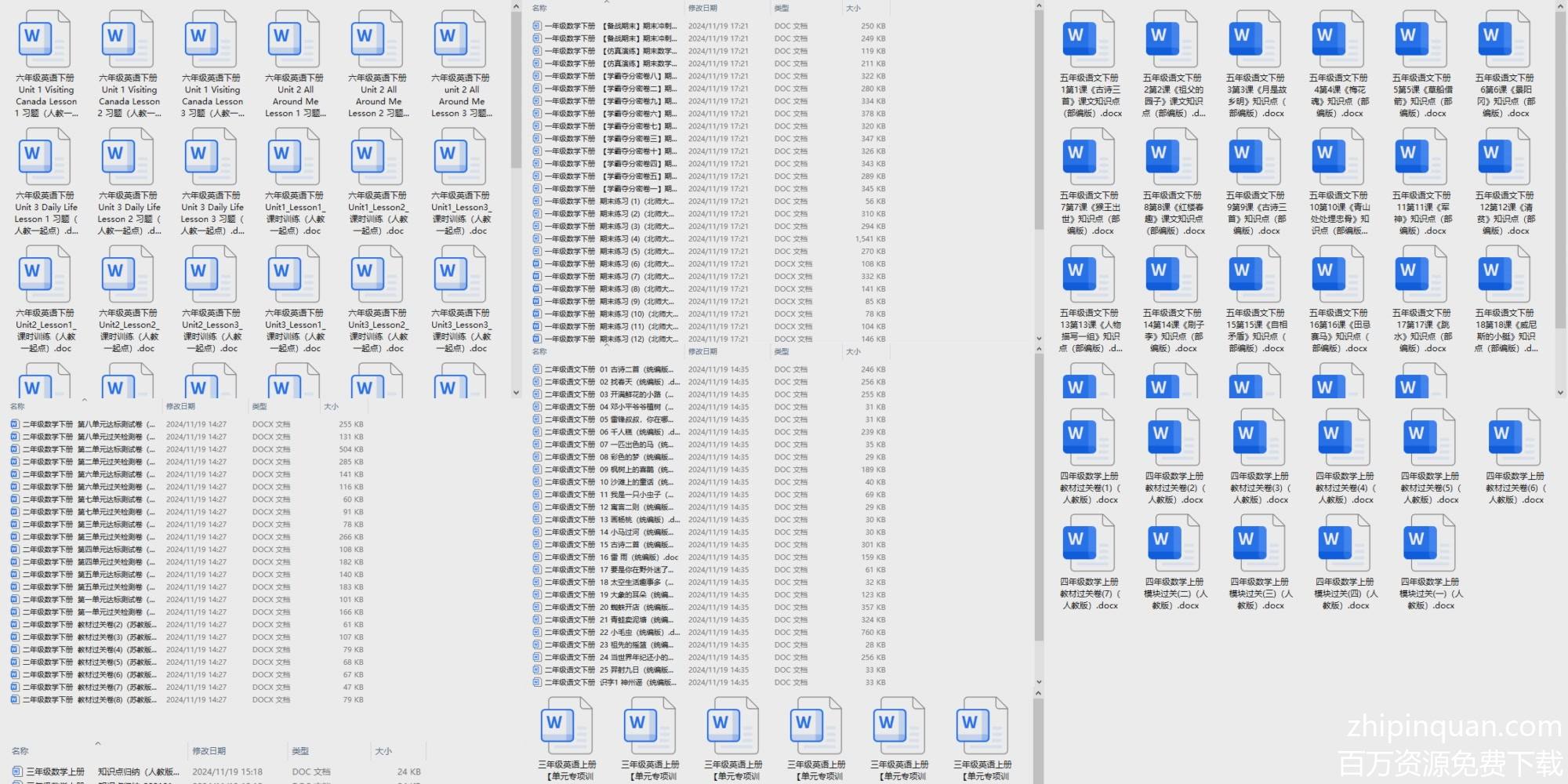
Task: Sort 二年级数学下册 list by 大小 column
Action: pyautogui.click(x=332, y=406)
